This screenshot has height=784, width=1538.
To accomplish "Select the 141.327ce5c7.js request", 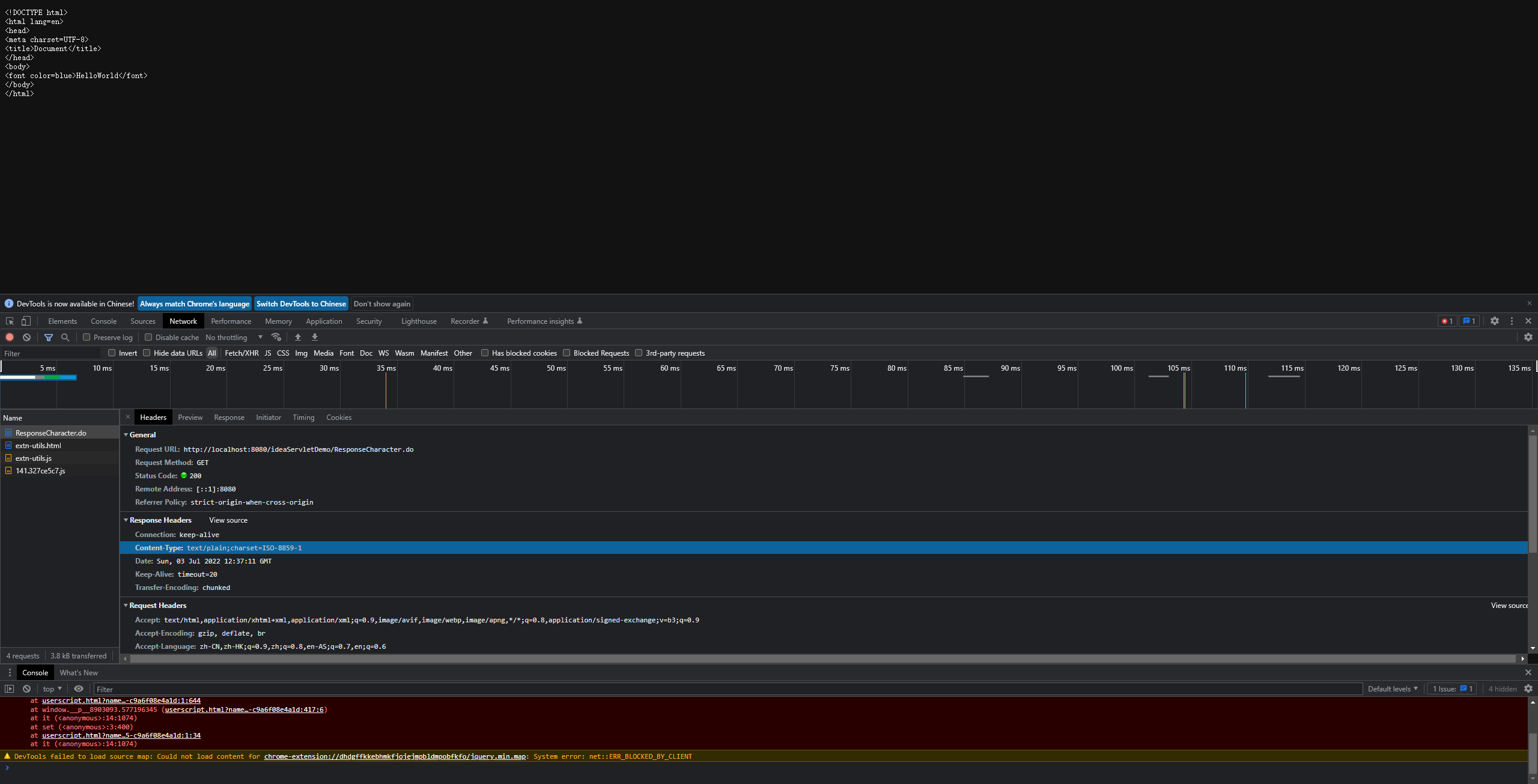I will pos(59,471).
